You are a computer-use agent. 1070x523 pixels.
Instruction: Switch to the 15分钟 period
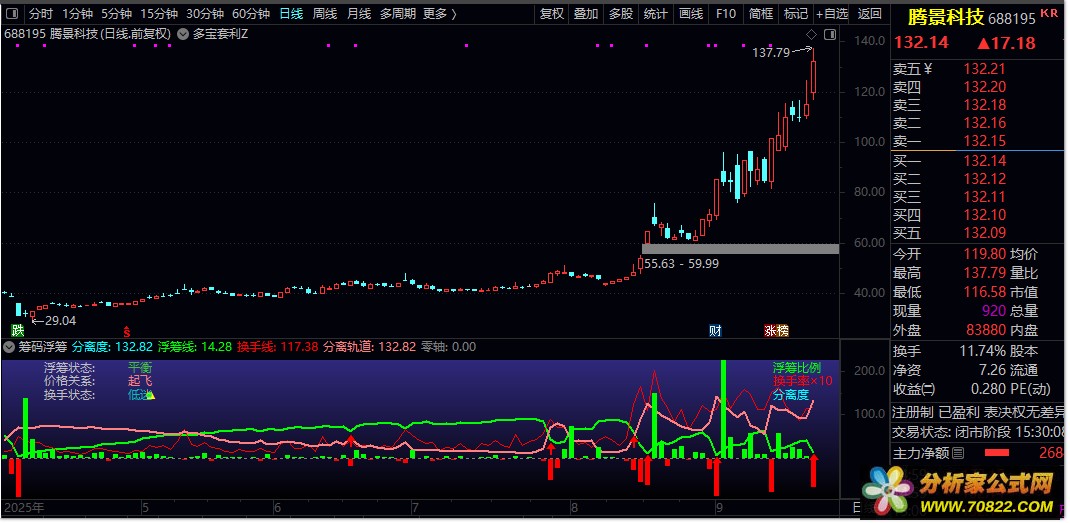(159, 14)
